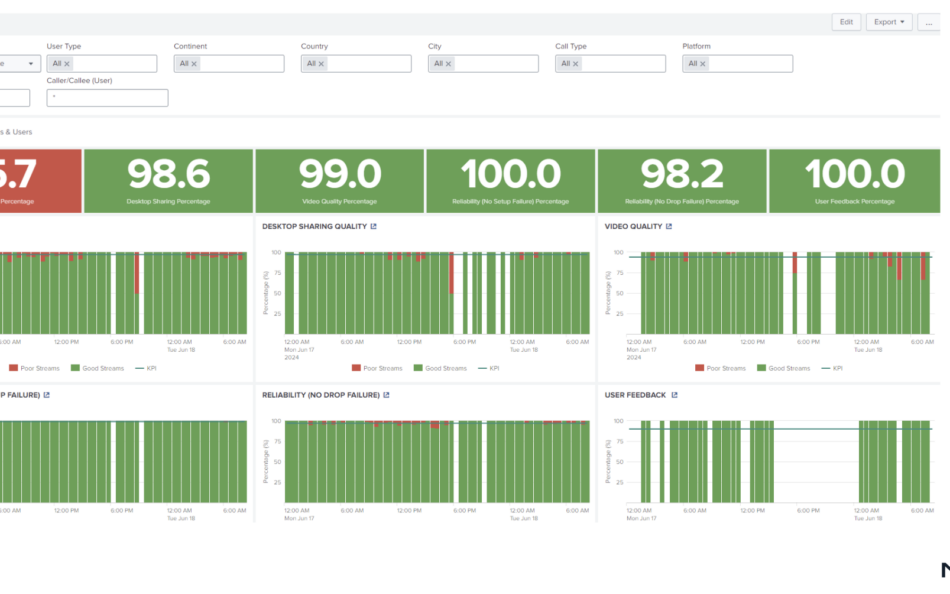Image resolution: width=950 pixels, height=594 pixels.
Task: Focus the Caller/Callee (User) text field
Action: (107, 98)
